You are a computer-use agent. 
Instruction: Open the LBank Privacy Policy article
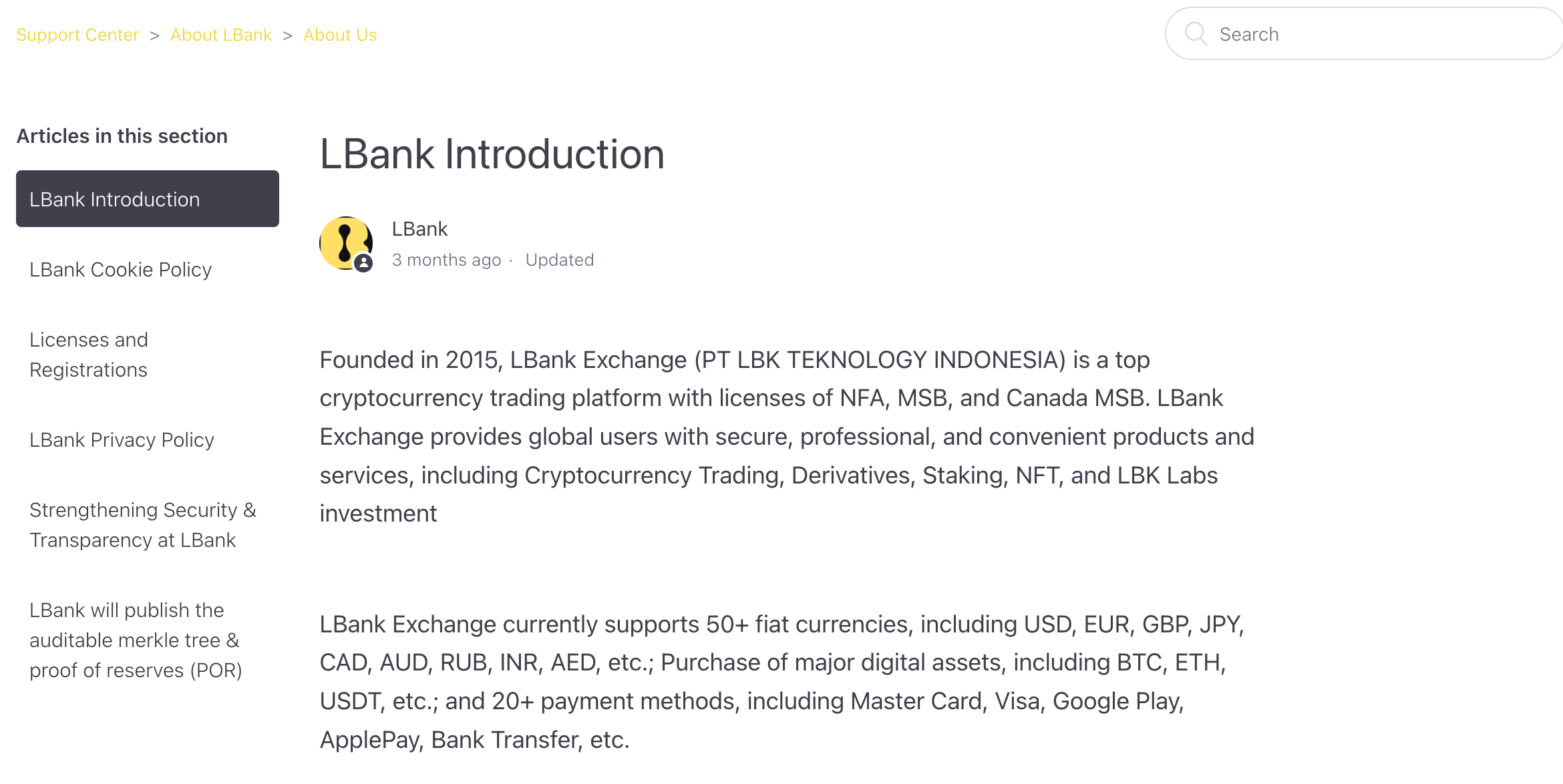pos(122,439)
